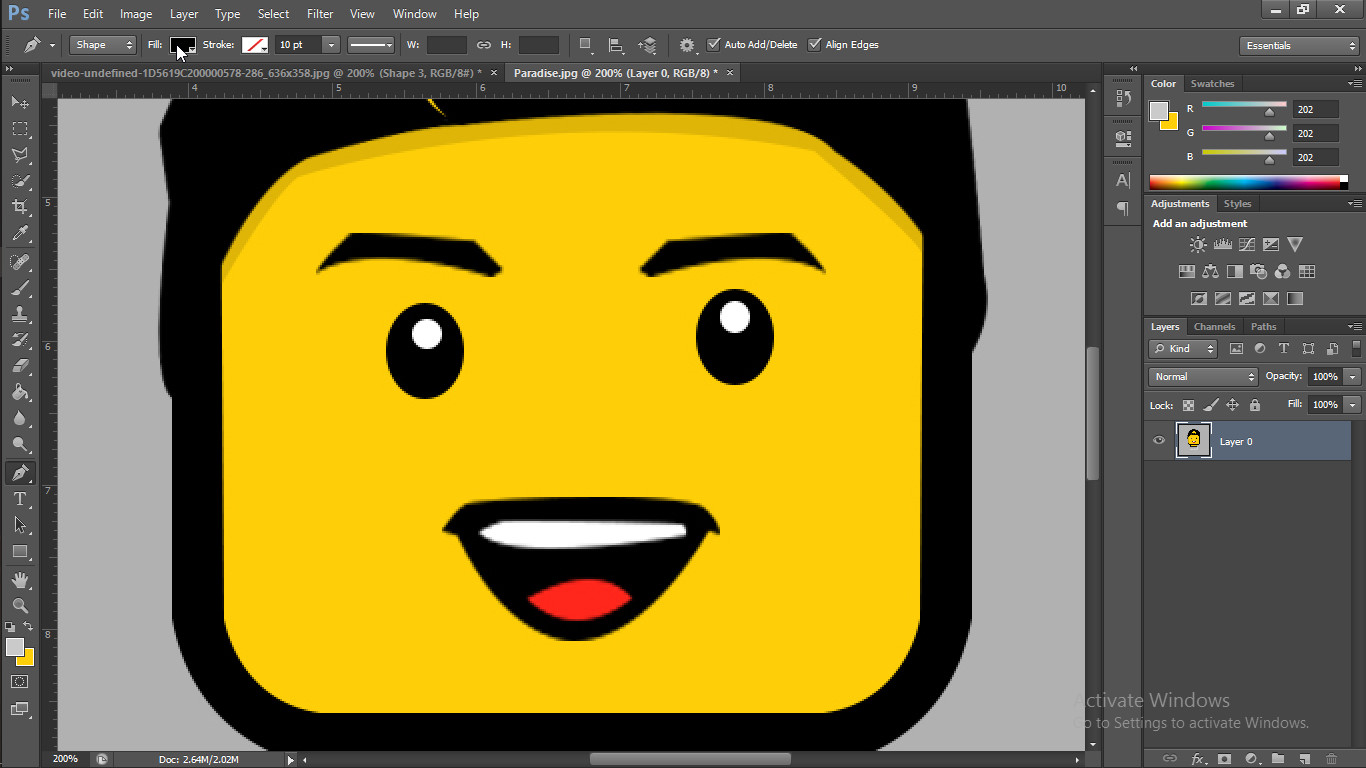Select the Zoom tool

(x=18, y=606)
